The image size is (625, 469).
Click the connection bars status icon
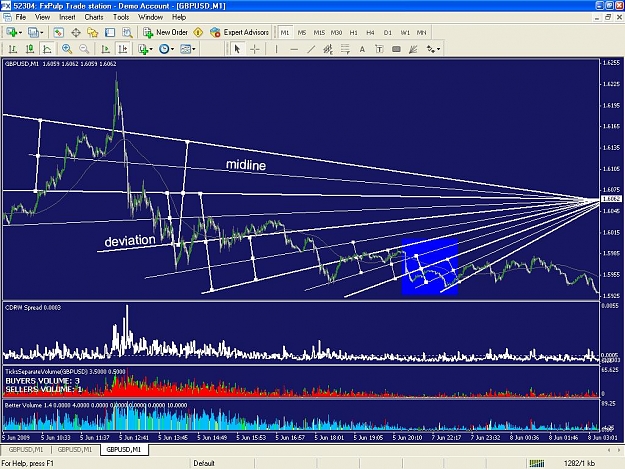[x=537, y=463]
